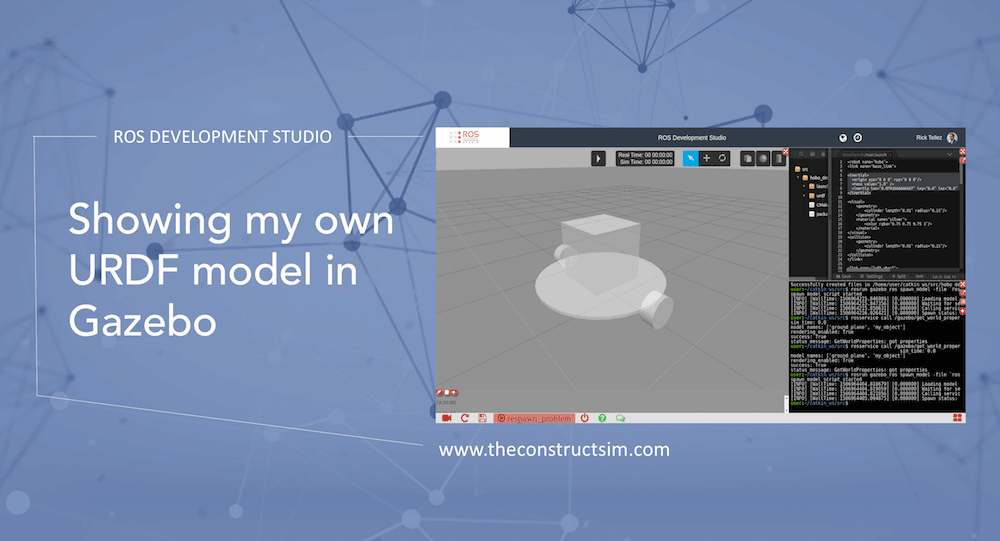Insert a sphere shape into the scene
The image size is (1000, 541).
click(762, 158)
